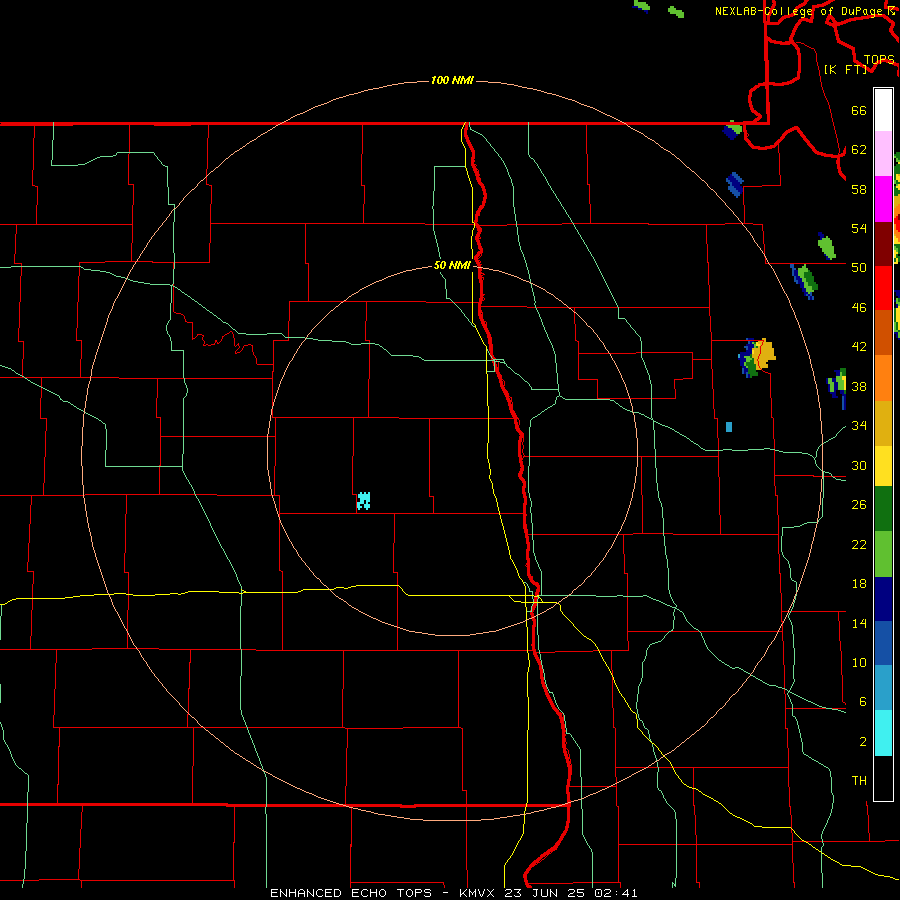Click the "54" scale value

(859, 228)
